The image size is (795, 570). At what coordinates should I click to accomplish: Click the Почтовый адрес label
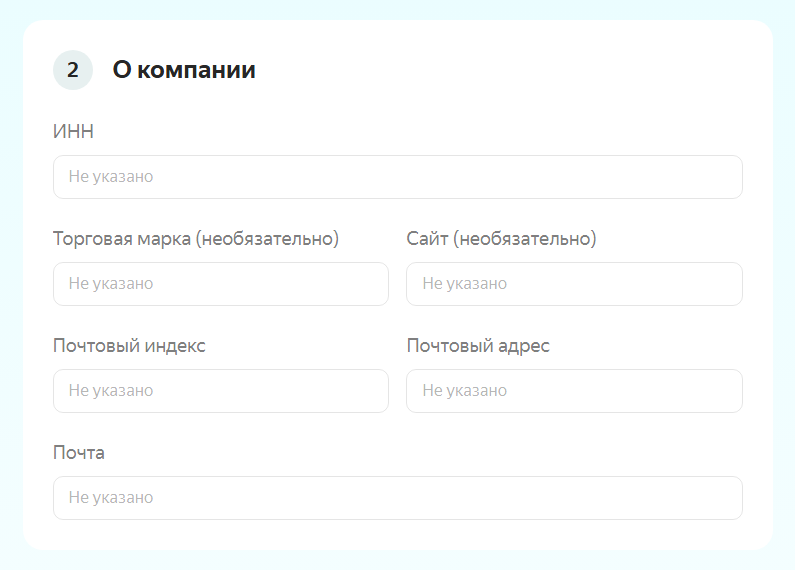tap(478, 346)
